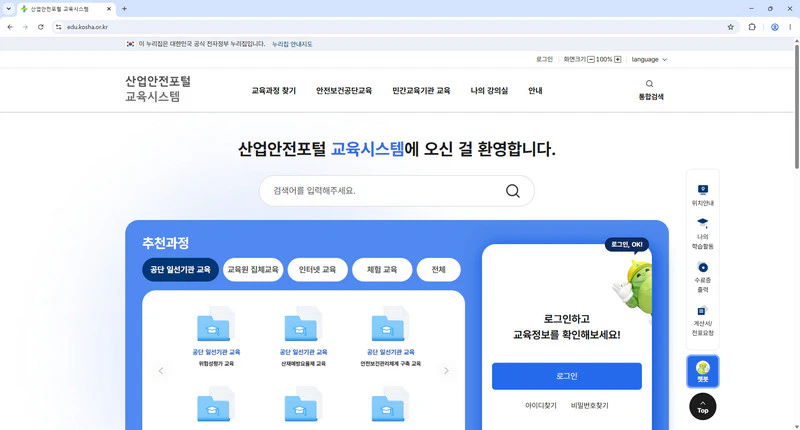Click the blue 로그인 button
The height and width of the screenshot is (430, 800).
pyautogui.click(x=567, y=376)
